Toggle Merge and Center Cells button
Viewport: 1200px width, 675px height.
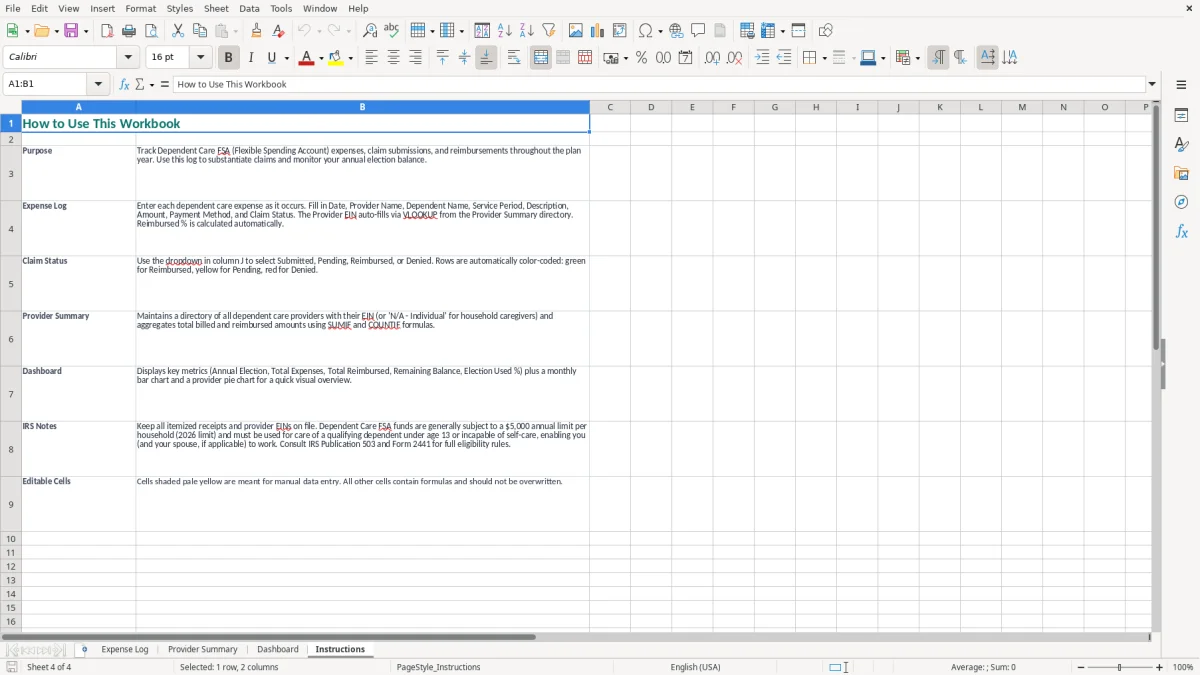tap(541, 58)
